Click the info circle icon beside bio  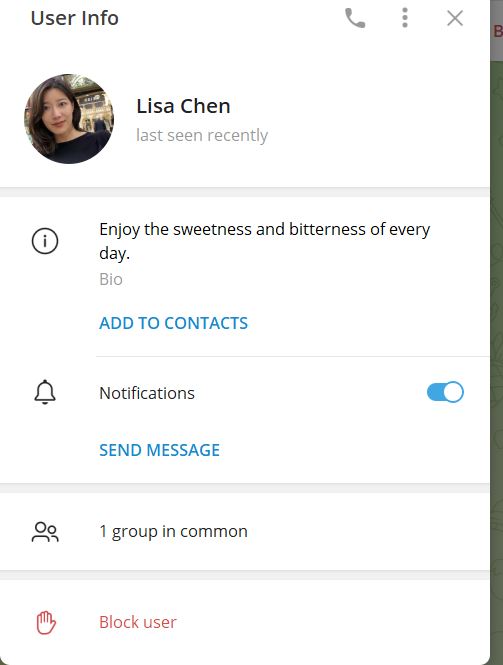coord(45,241)
